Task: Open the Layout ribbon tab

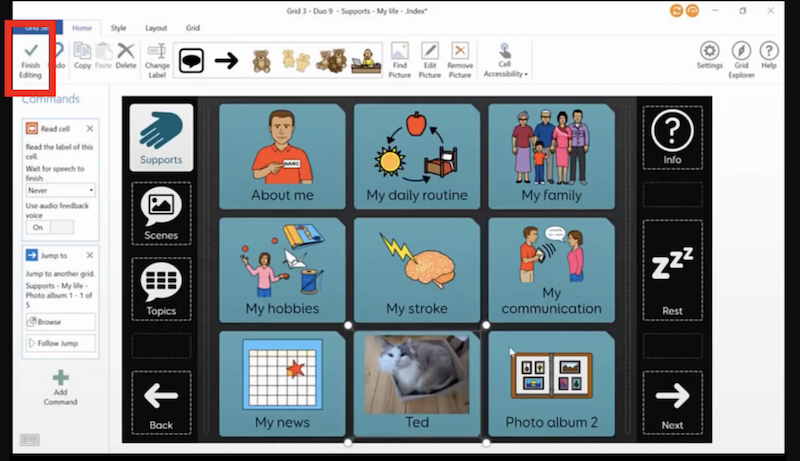Action: tap(156, 28)
